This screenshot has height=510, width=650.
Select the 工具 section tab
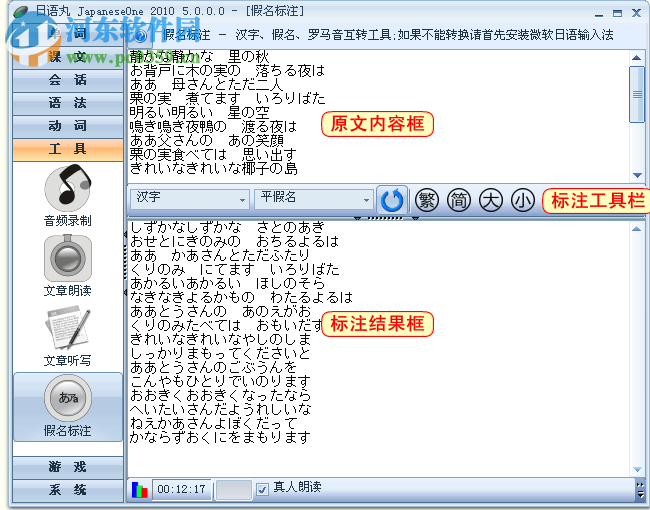tap(68, 149)
